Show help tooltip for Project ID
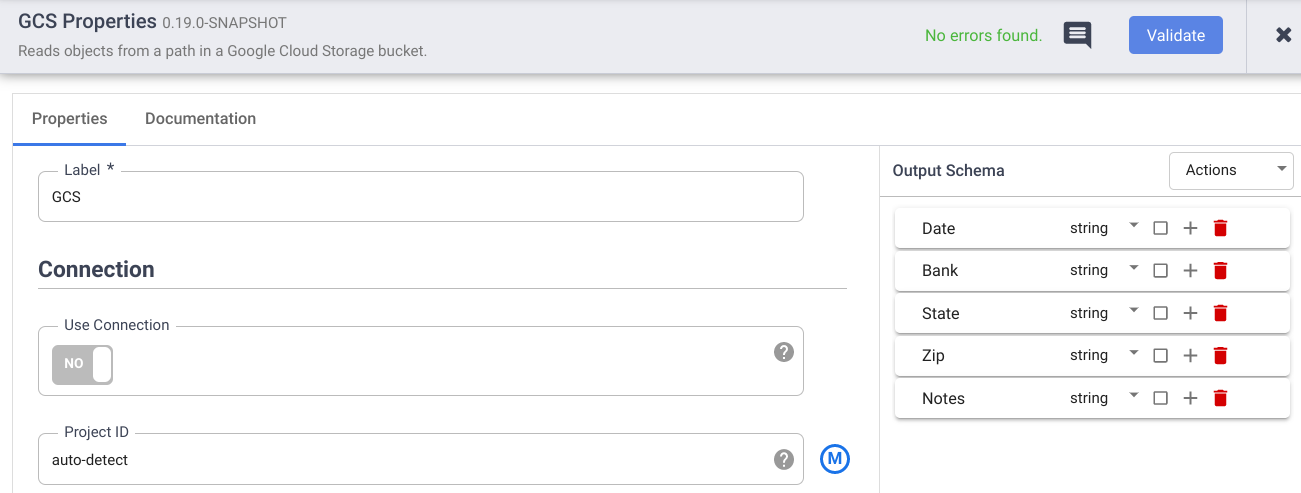1301x493 pixels. (x=784, y=459)
